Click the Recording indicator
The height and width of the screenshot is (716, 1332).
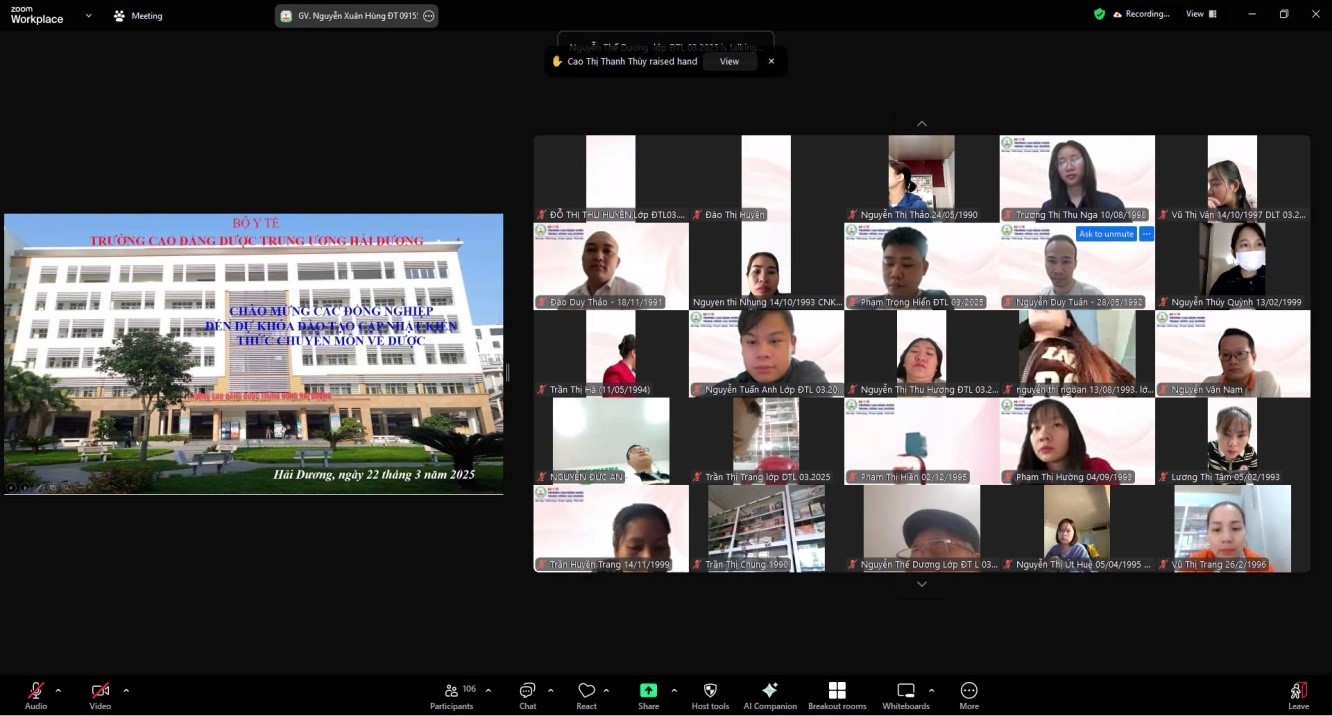1140,14
